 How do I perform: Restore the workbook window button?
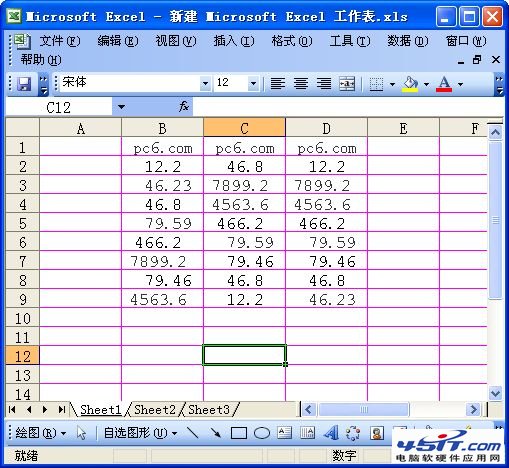(x=477, y=60)
